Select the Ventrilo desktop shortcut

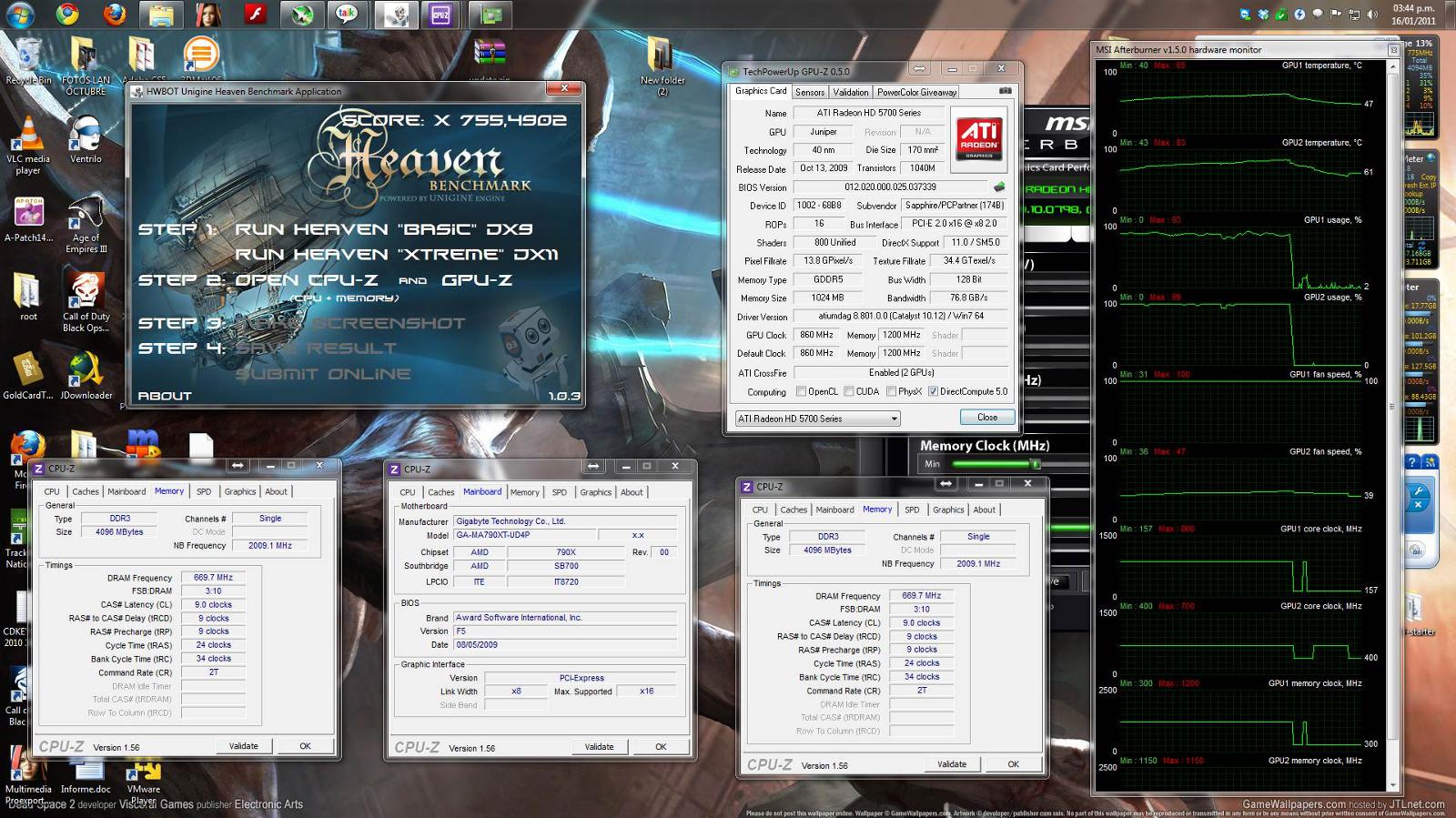[86, 140]
